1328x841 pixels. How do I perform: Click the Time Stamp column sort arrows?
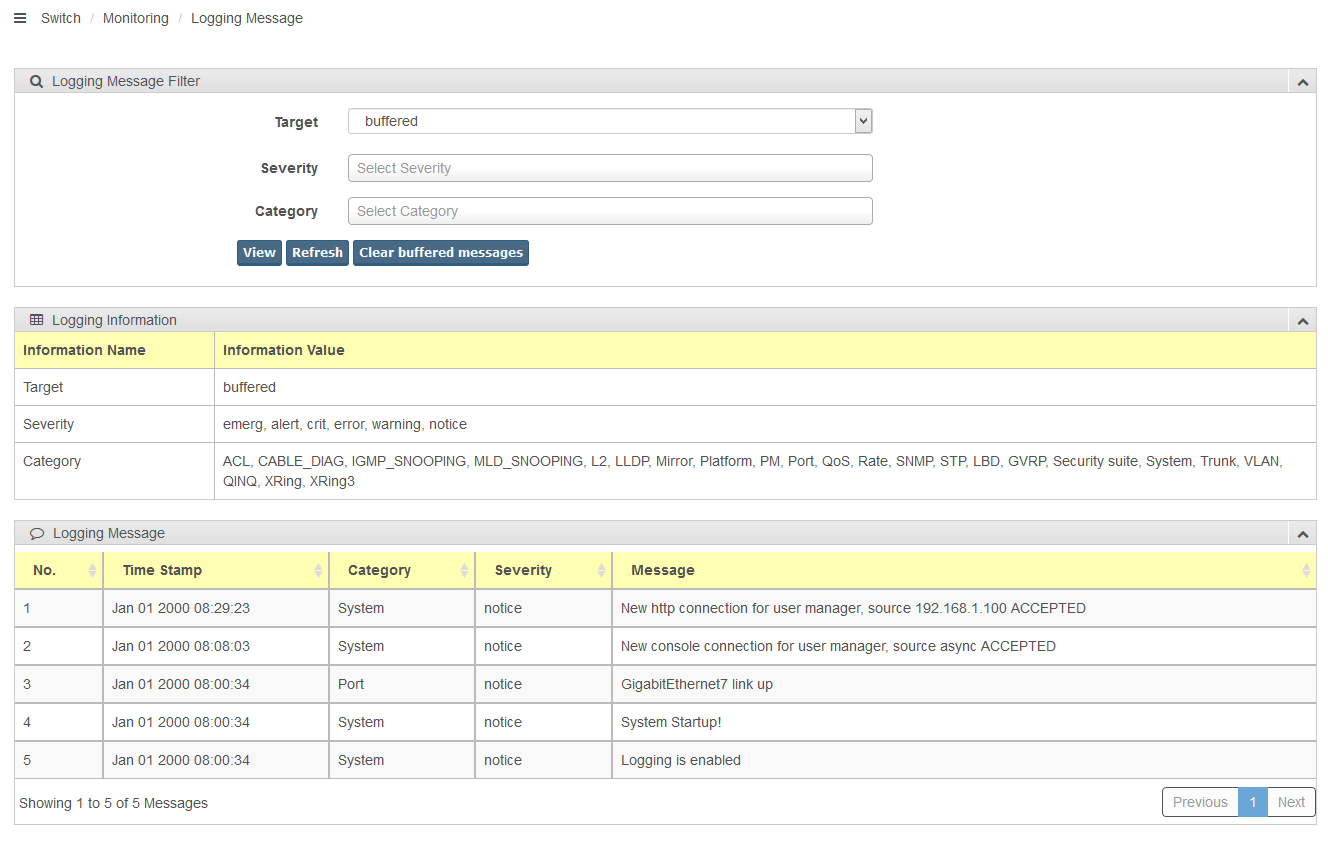tap(319, 570)
